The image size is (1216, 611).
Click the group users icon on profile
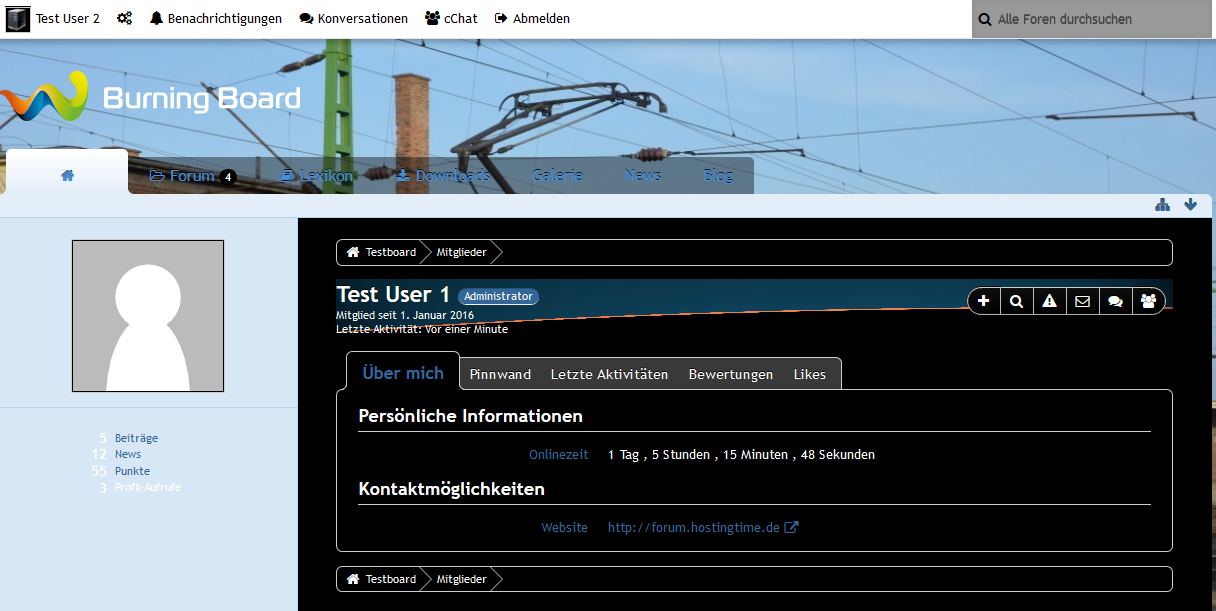(x=1148, y=301)
